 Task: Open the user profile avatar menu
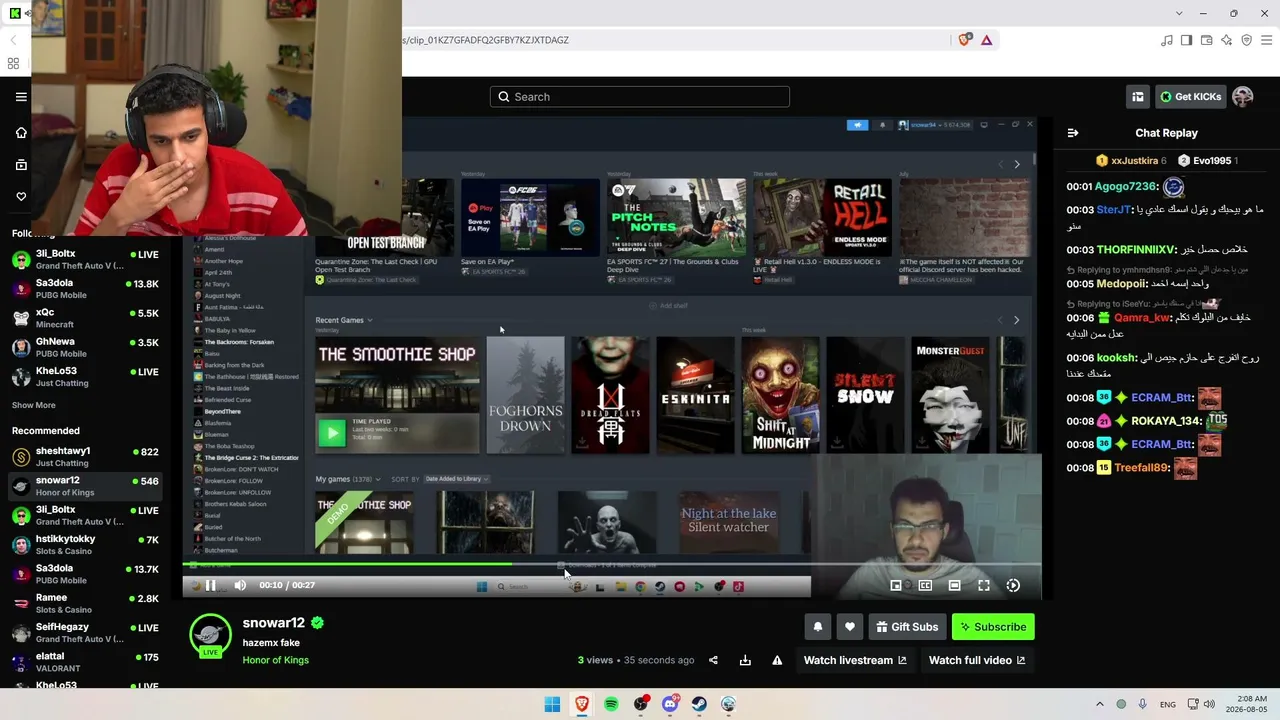[1243, 97]
